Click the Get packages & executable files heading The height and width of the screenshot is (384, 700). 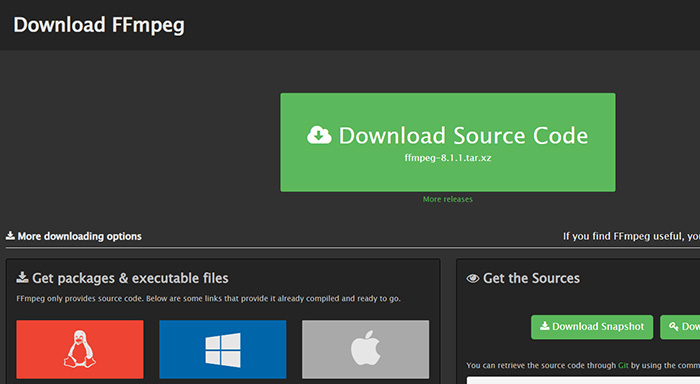[122, 278]
